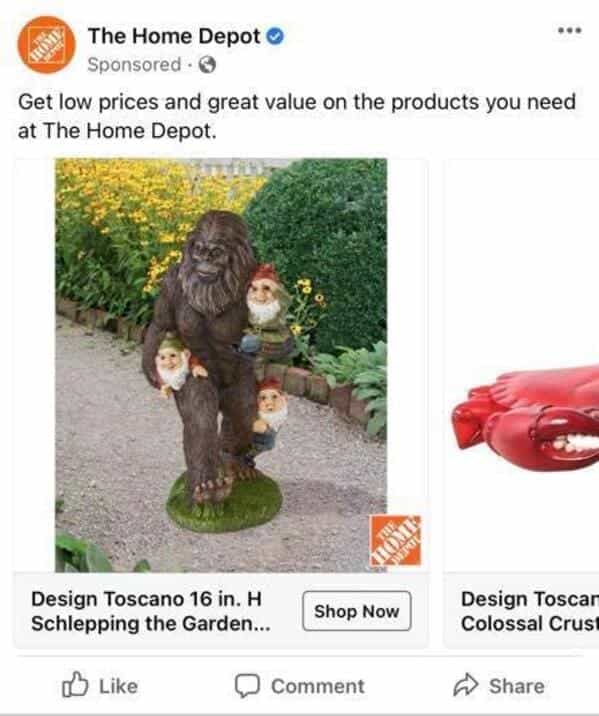Click the Sponsored label
Screen dimensions: 599x716
[x=134, y=64]
